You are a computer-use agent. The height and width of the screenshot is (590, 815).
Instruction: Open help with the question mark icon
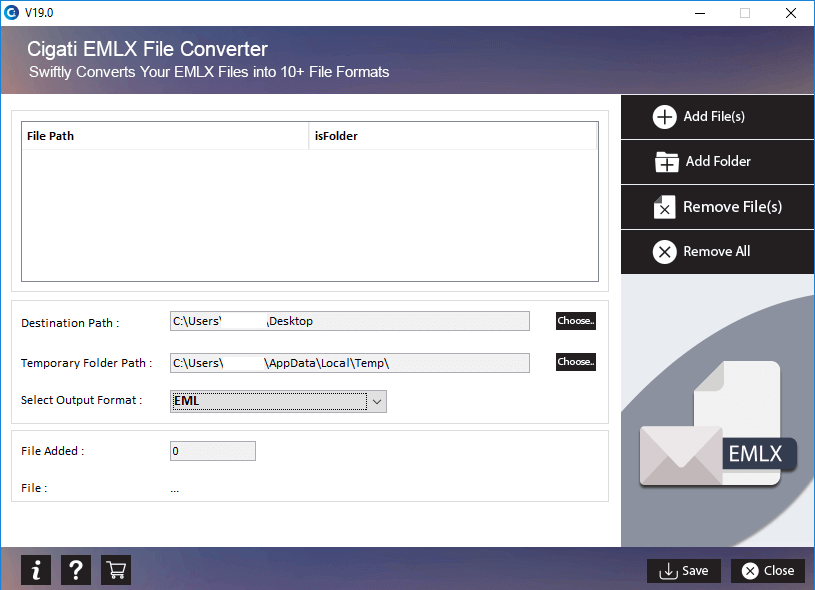coord(76,570)
